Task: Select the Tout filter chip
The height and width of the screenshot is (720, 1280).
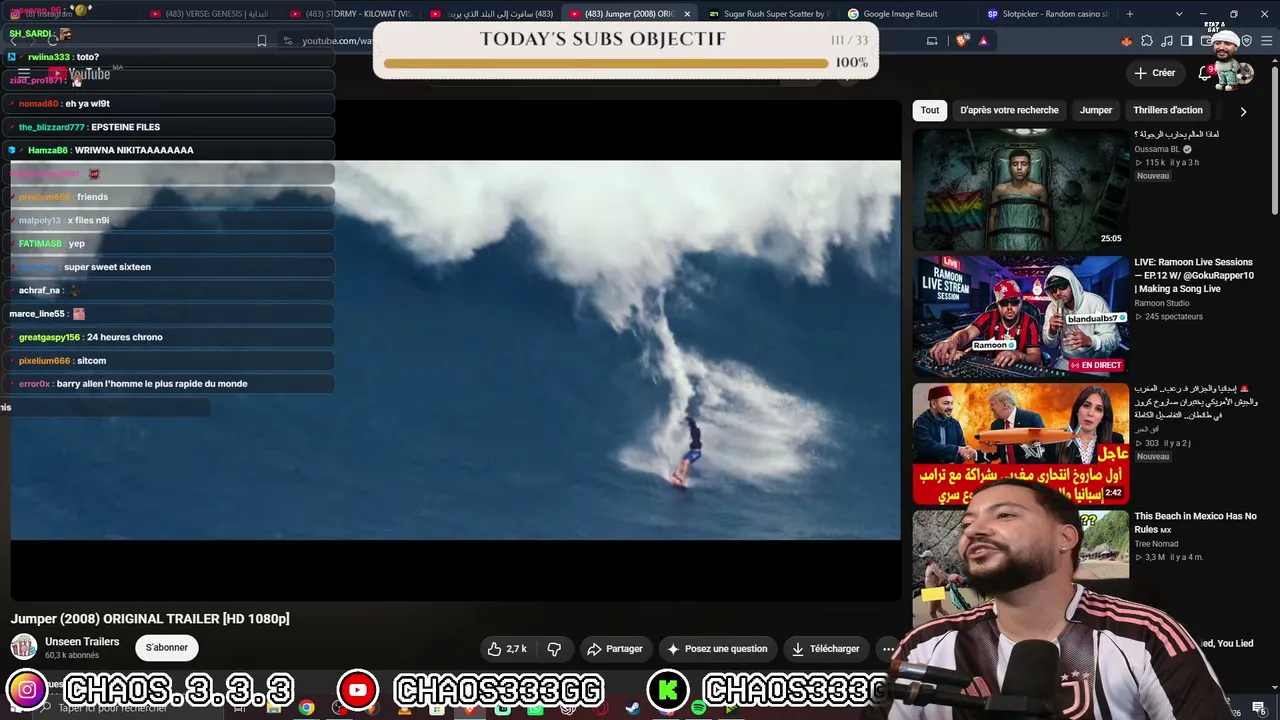Action: [x=930, y=110]
